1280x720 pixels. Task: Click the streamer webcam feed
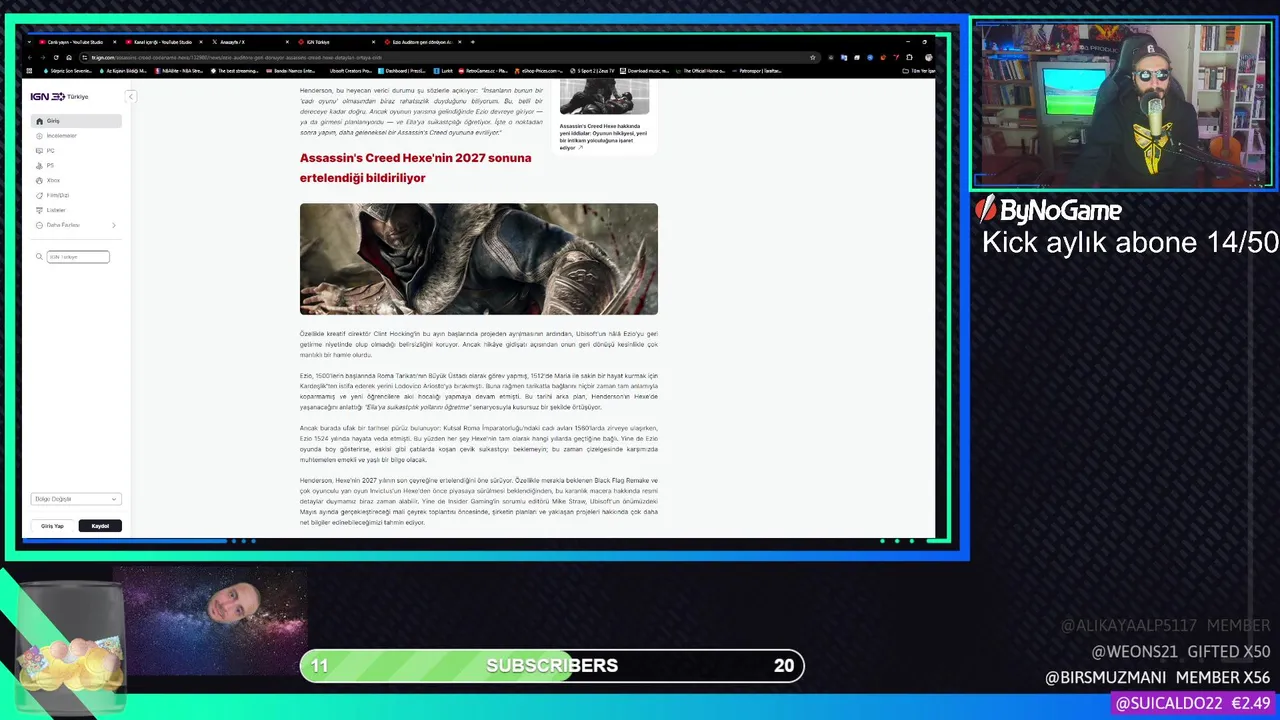click(x=1123, y=103)
